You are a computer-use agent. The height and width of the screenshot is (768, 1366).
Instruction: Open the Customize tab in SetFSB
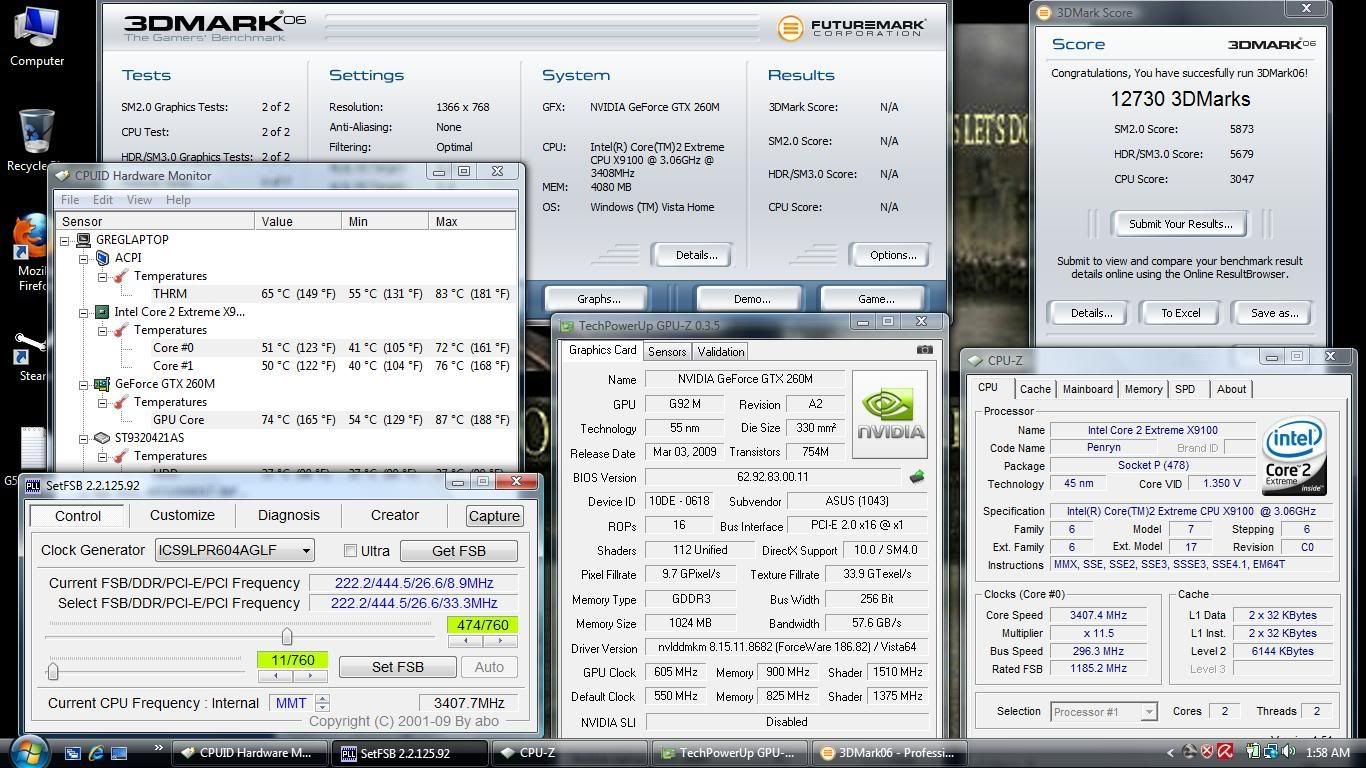pyautogui.click(x=182, y=515)
